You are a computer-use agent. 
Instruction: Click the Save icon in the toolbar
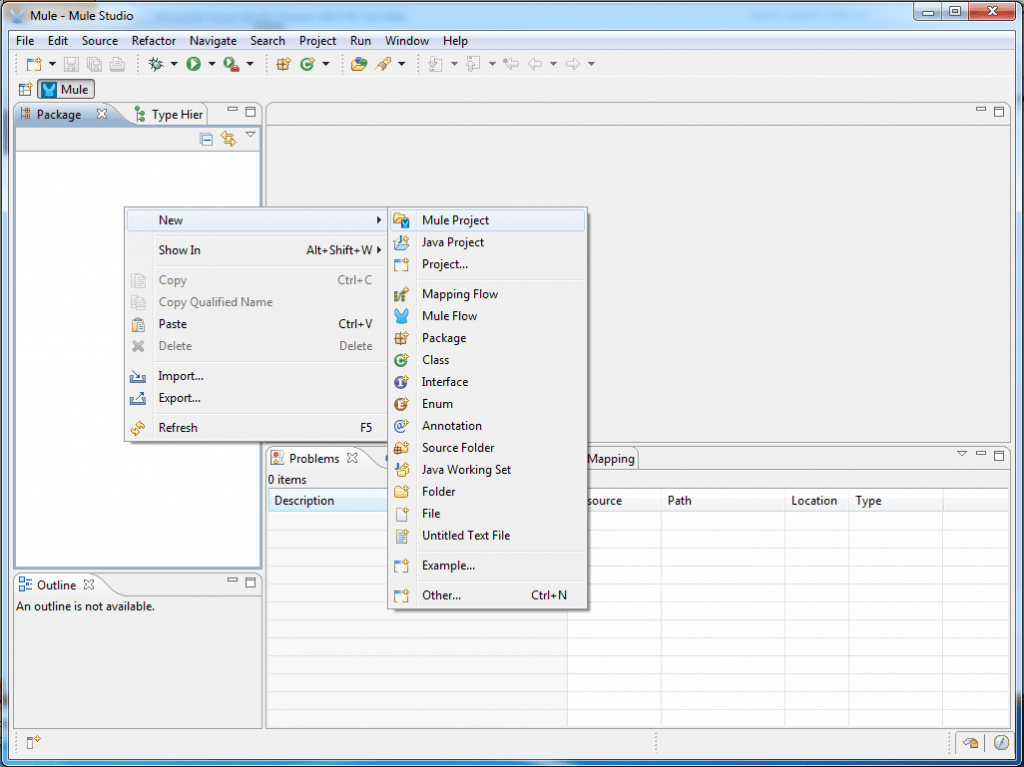70,63
